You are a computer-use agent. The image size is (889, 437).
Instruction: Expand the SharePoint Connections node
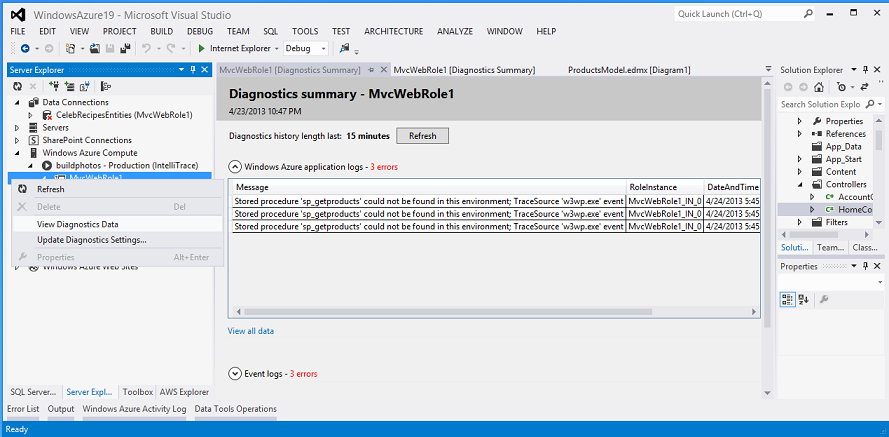coord(17,140)
